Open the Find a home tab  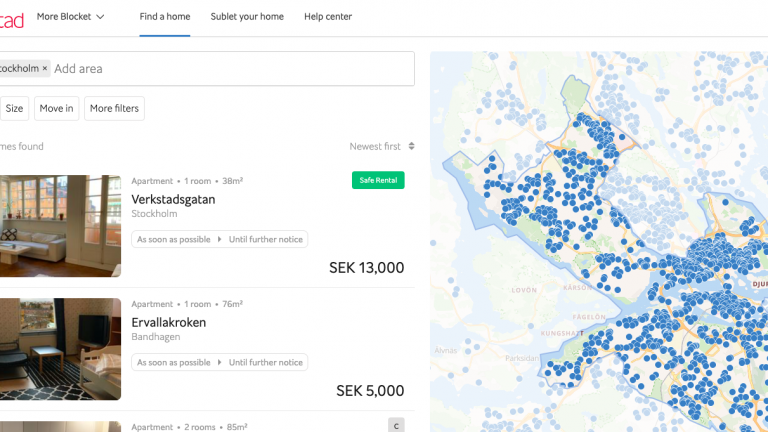coord(165,17)
